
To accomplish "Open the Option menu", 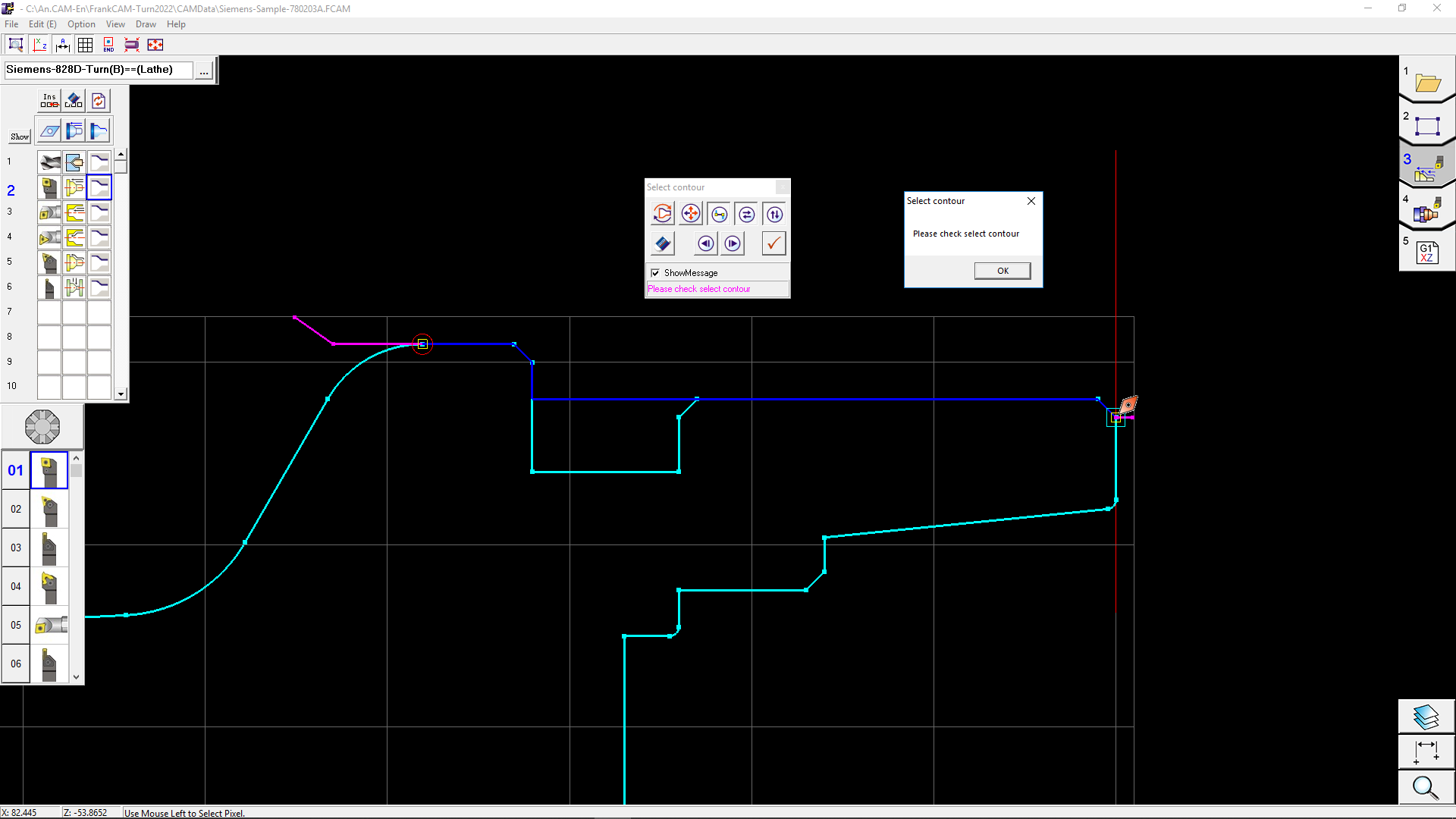I will 81,24.
